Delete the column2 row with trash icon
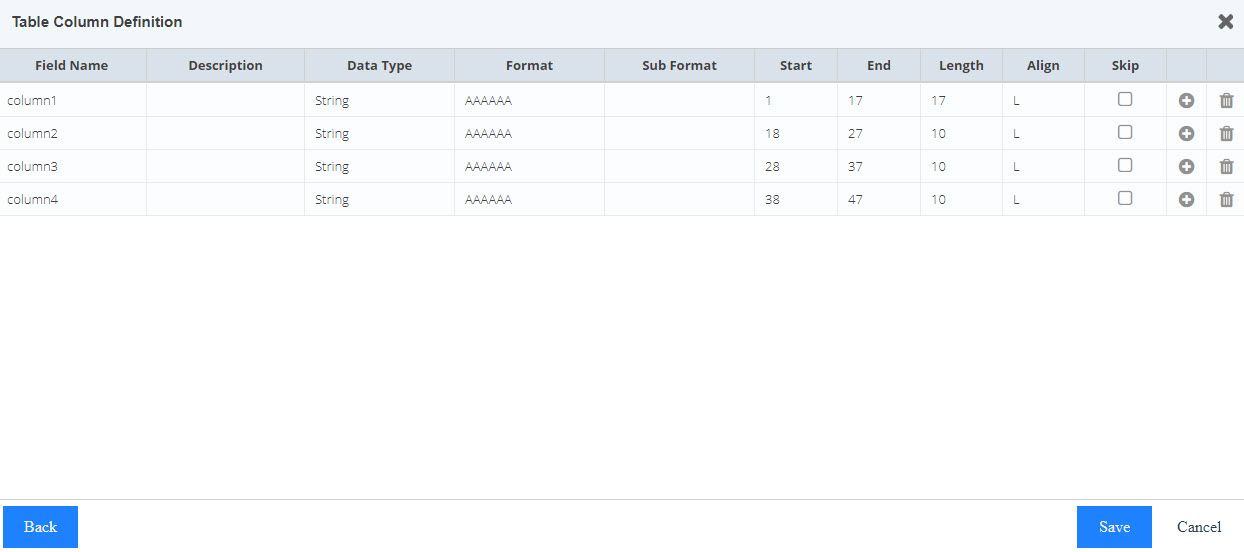 tap(1226, 133)
